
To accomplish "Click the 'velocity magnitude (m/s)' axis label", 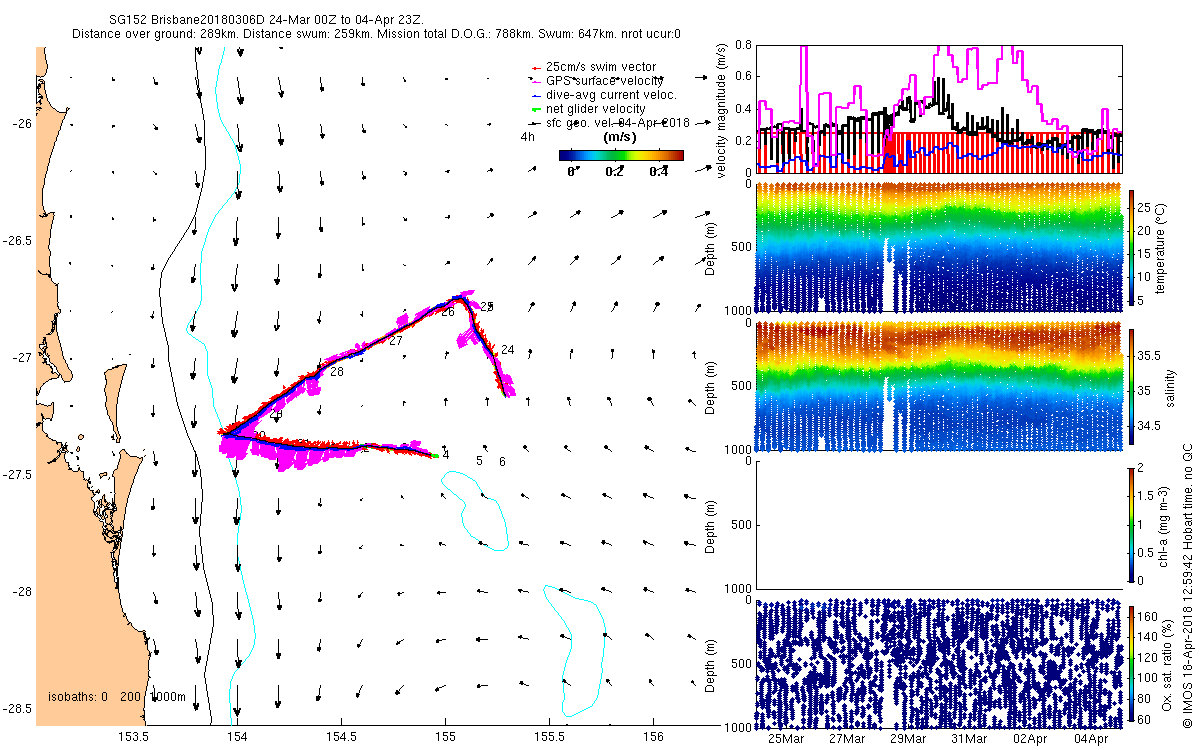I will 722,111.
